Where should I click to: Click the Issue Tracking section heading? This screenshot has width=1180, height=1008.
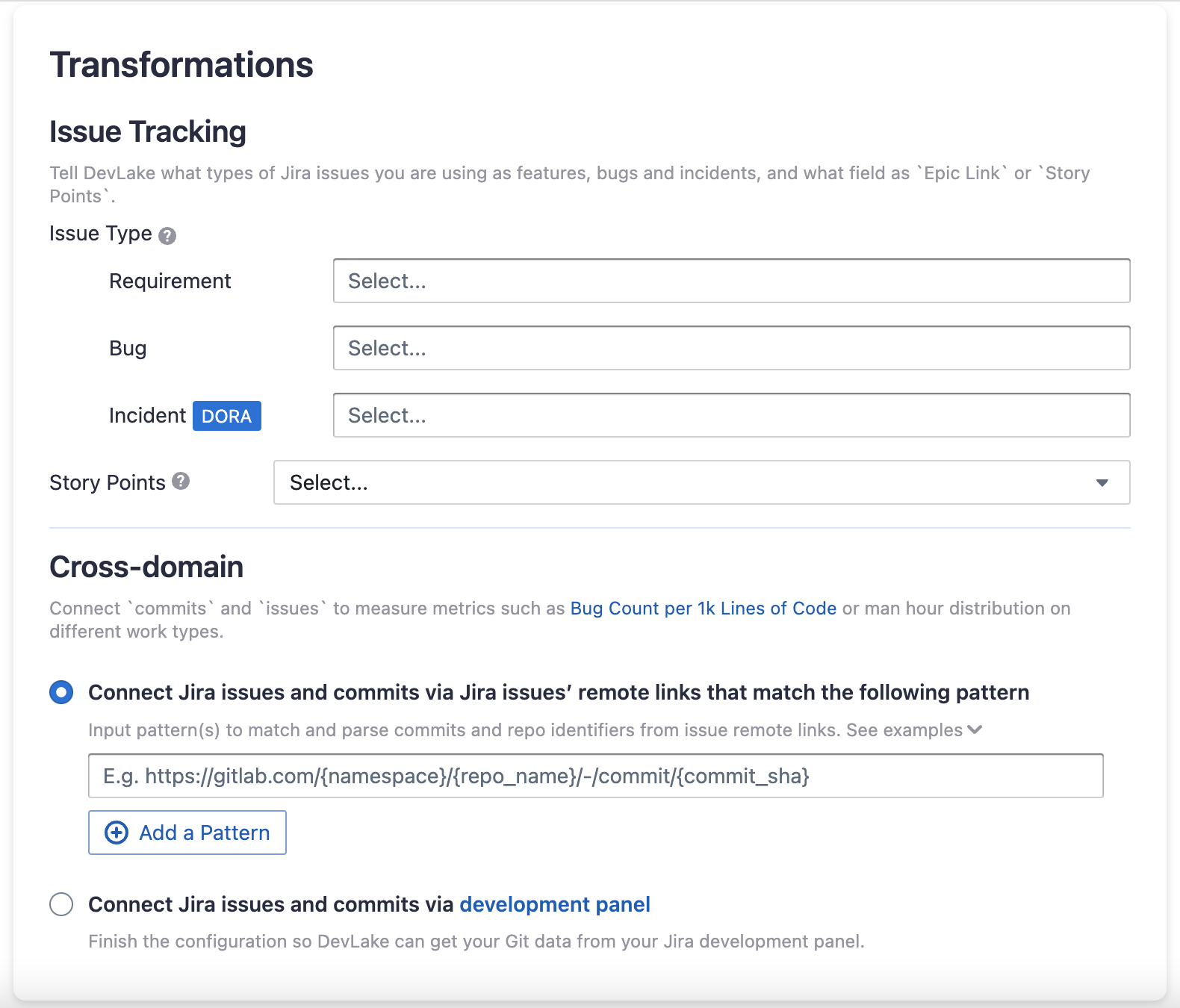[x=148, y=131]
